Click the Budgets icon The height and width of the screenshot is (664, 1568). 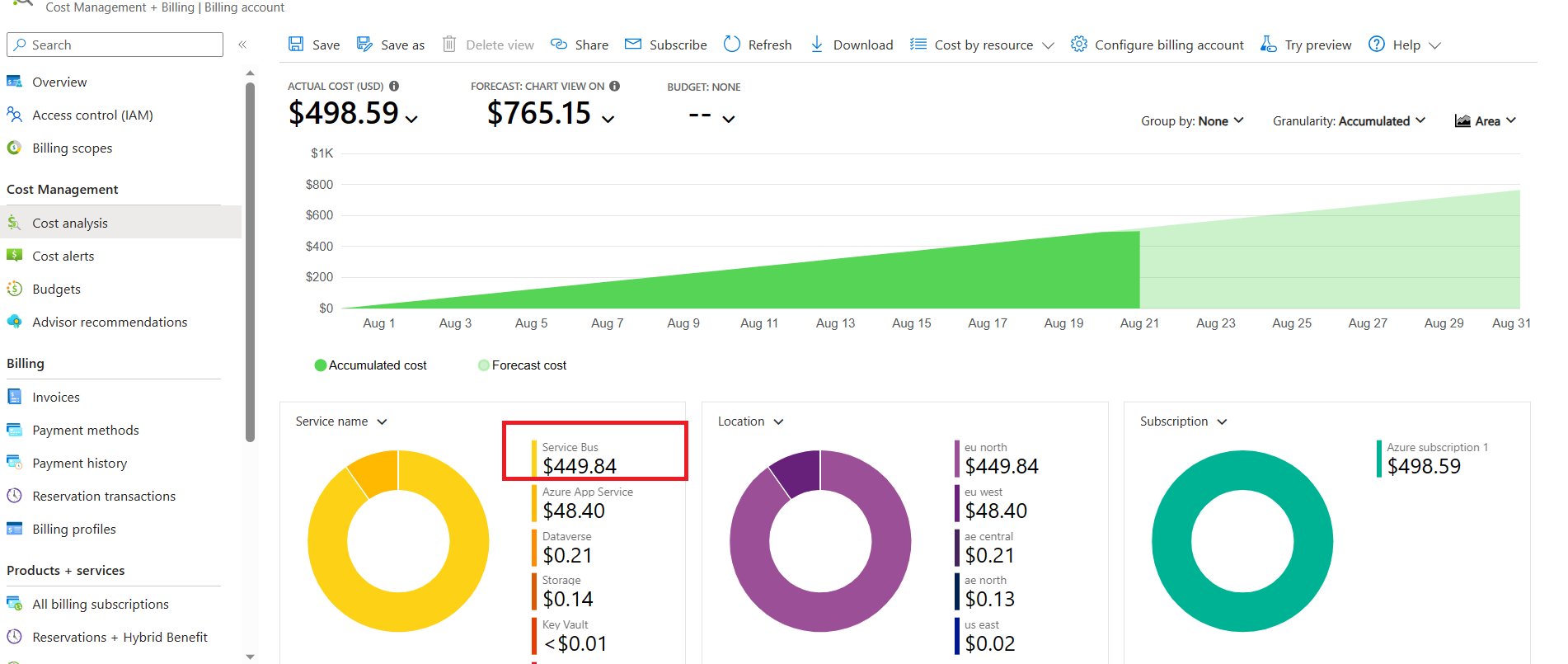pos(14,289)
